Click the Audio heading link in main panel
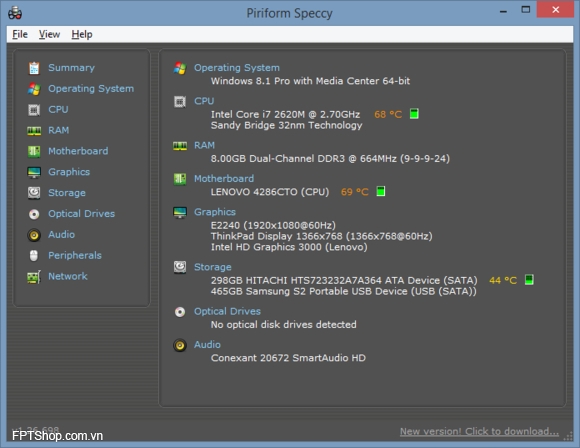The image size is (580, 448). [x=208, y=345]
